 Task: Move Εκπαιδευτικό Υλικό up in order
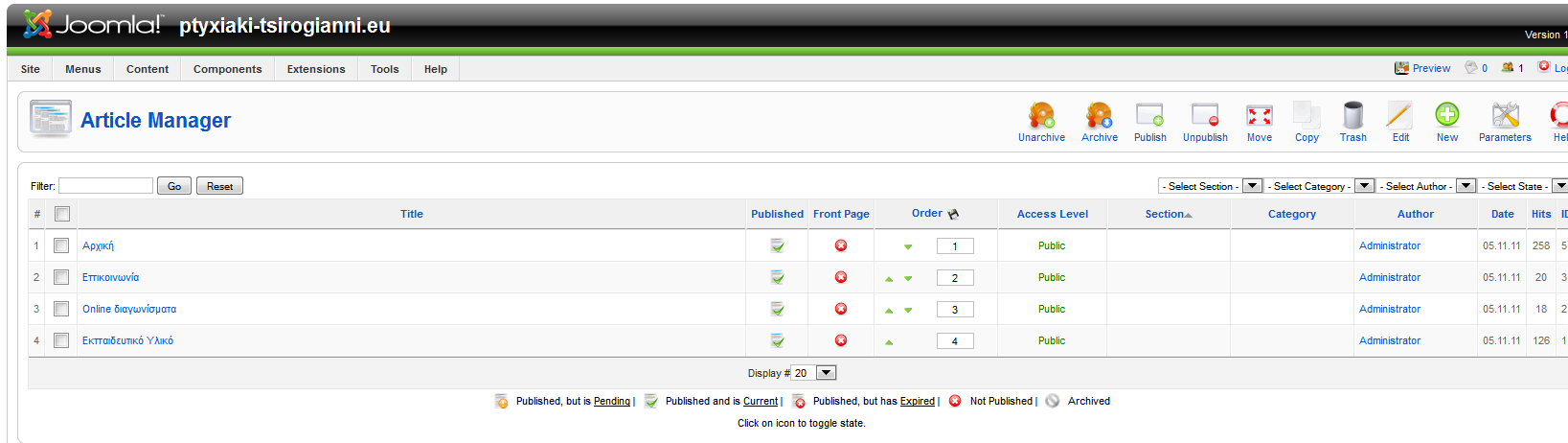click(x=889, y=341)
